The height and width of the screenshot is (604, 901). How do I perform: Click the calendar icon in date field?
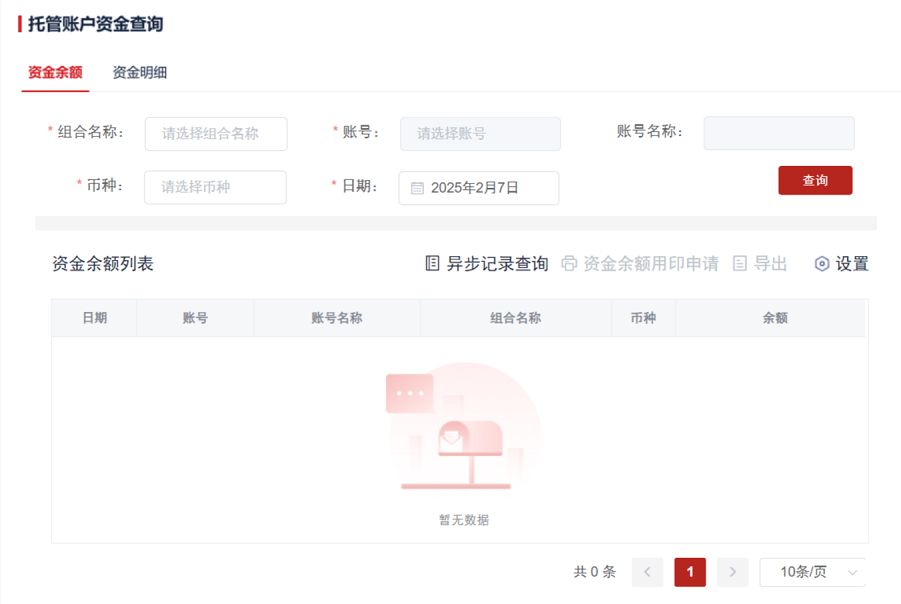418,188
